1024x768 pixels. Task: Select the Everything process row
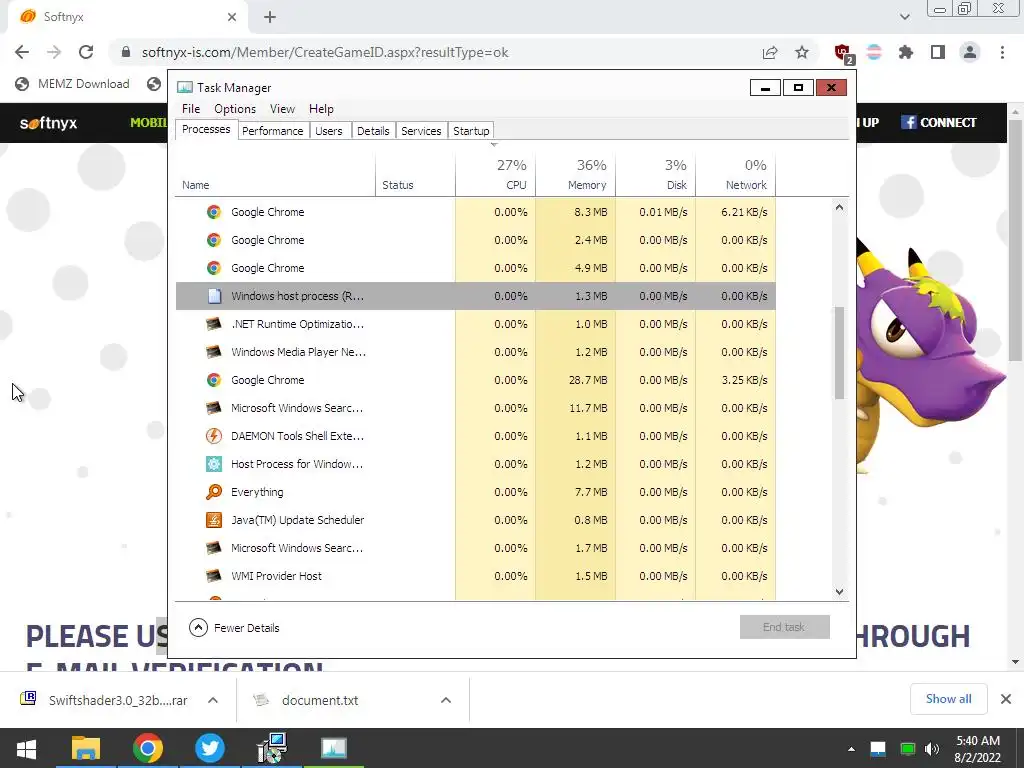[475, 492]
